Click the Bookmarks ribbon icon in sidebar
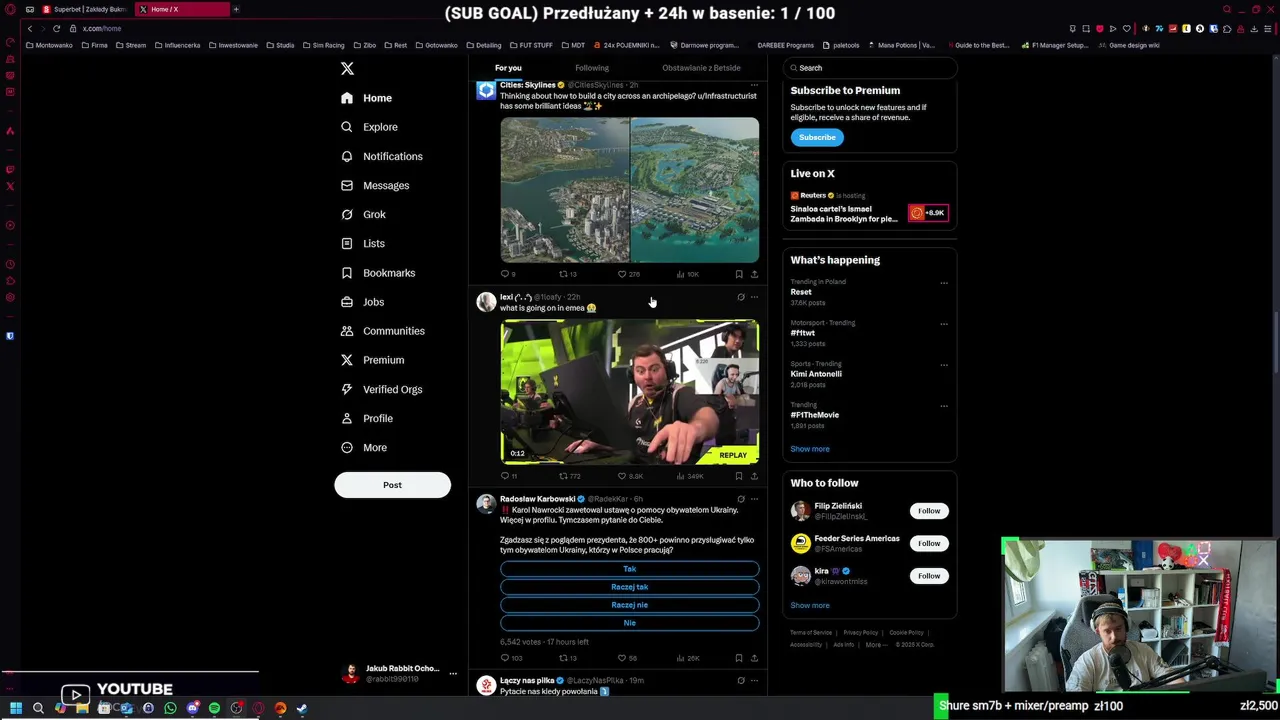Viewport: 1280px width, 720px height. pyautogui.click(x=347, y=273)
